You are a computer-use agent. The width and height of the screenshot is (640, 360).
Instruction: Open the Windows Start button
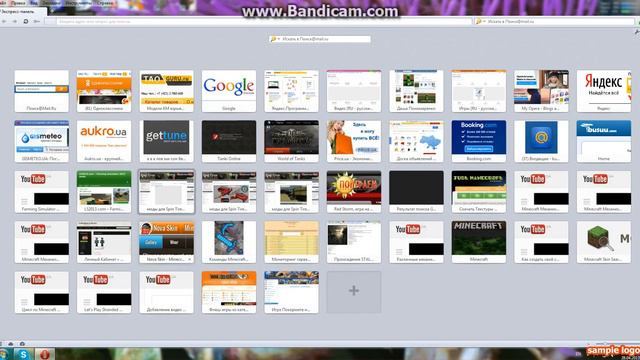click(4, 354)
